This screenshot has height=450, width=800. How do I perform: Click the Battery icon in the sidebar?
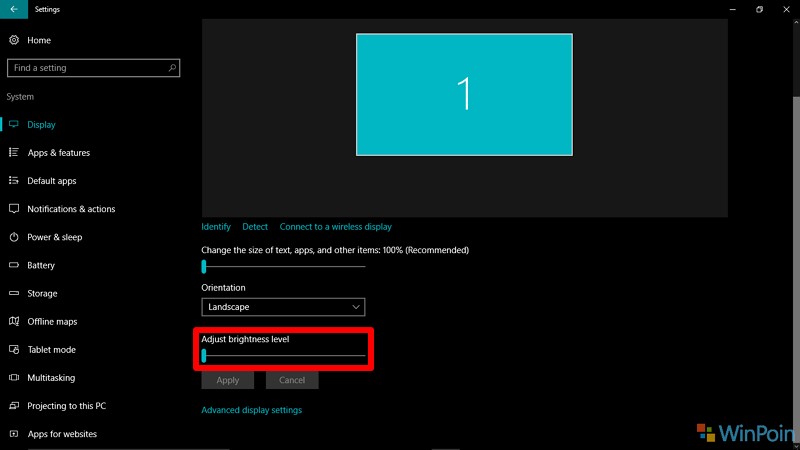pyautogui.click(x=14, y=265)
